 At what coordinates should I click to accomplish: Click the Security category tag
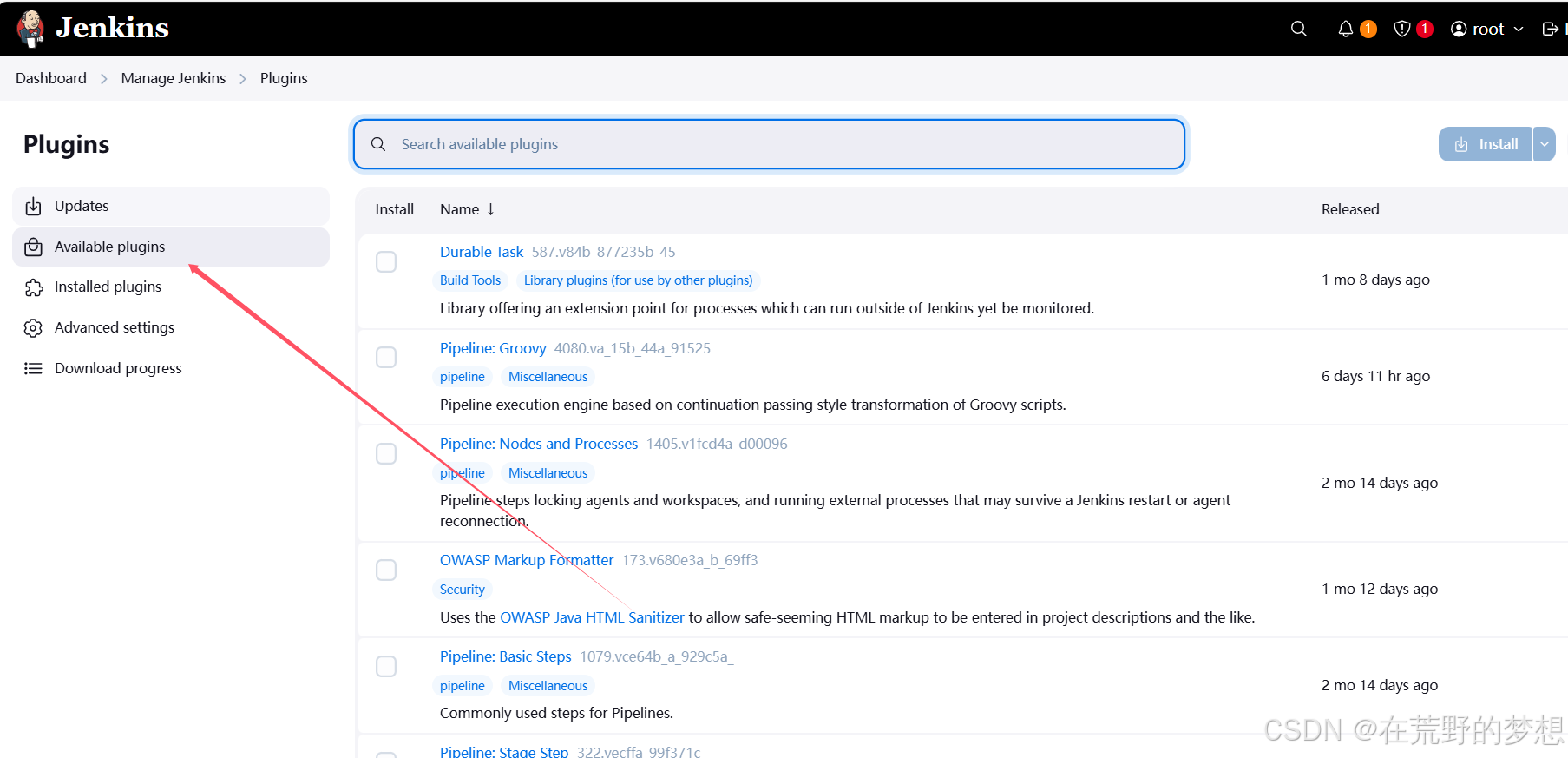(463, 590)
